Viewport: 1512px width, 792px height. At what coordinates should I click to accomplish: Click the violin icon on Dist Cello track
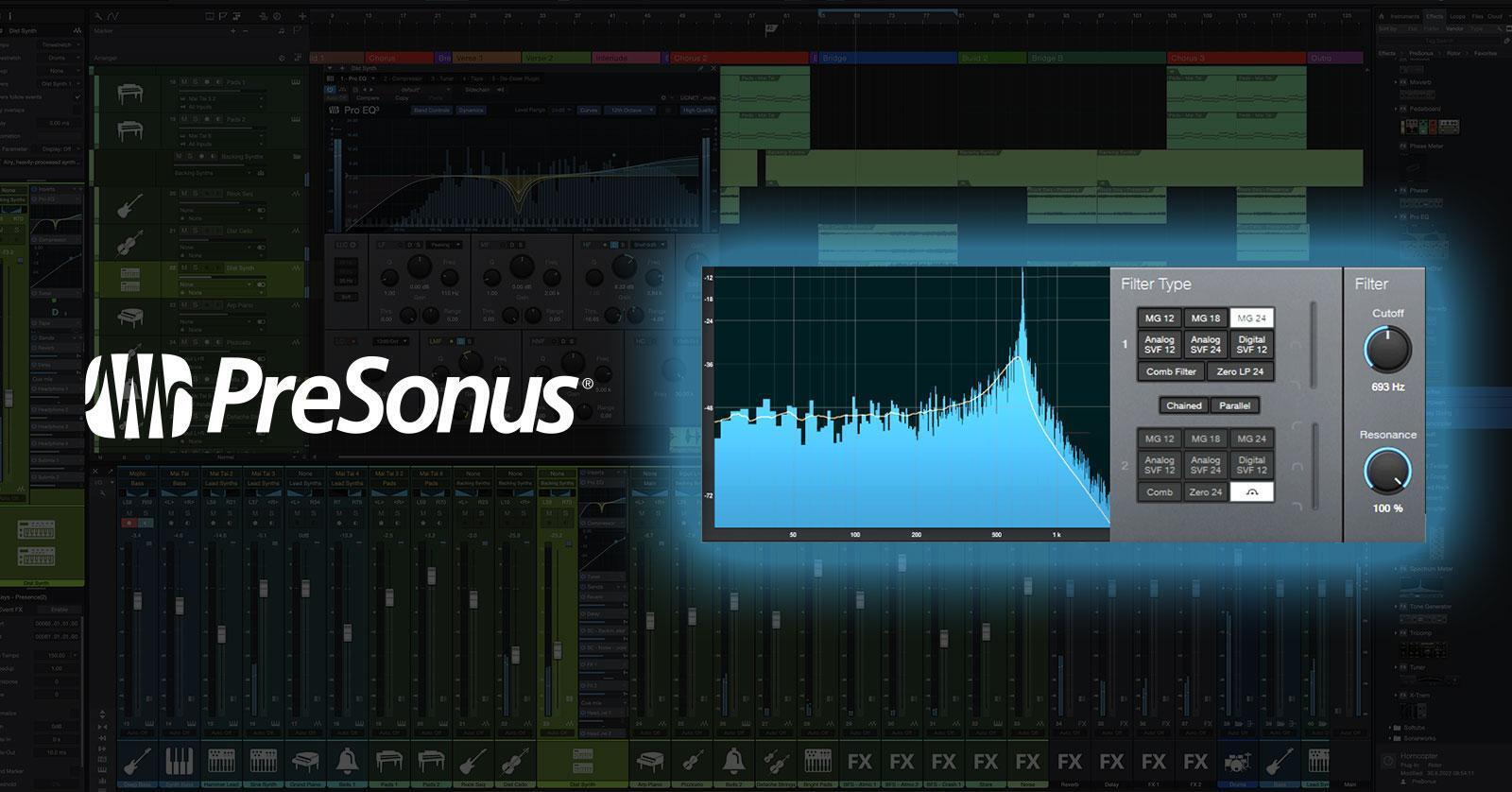(130, 244)
